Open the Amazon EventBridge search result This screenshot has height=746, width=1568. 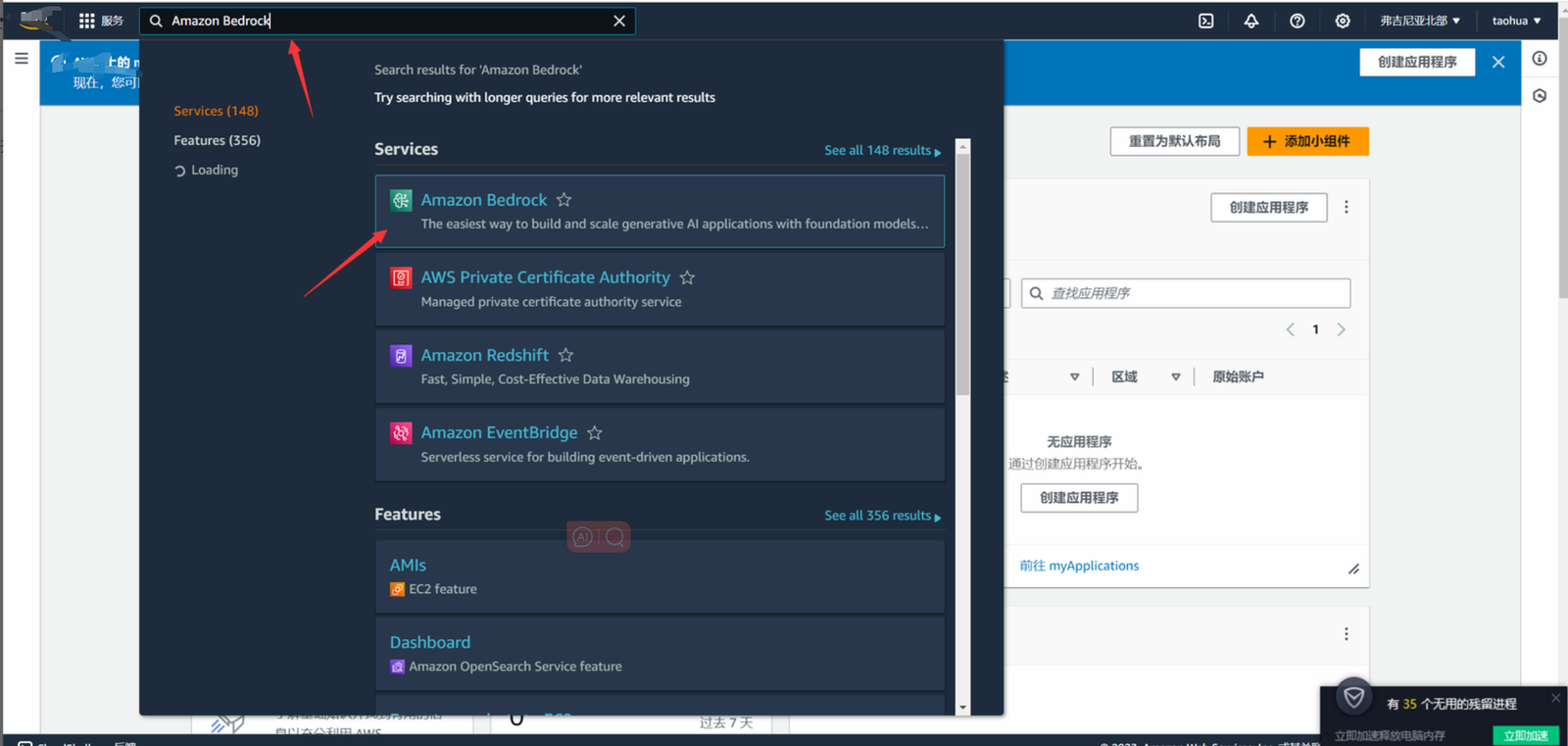click(x=660, y=443)
